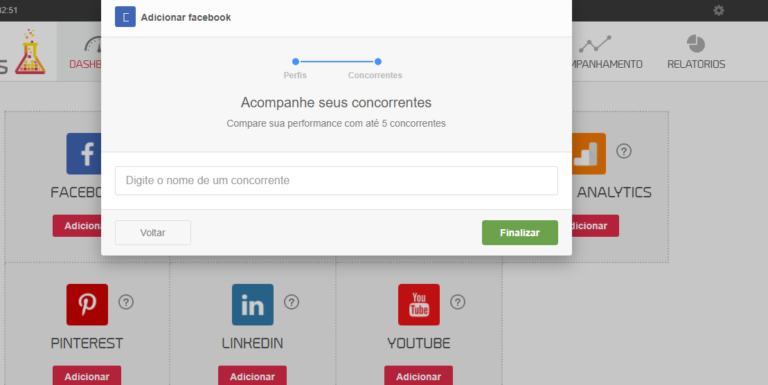
Task: Click the blue C icon in dialog header
Action: 125,17
